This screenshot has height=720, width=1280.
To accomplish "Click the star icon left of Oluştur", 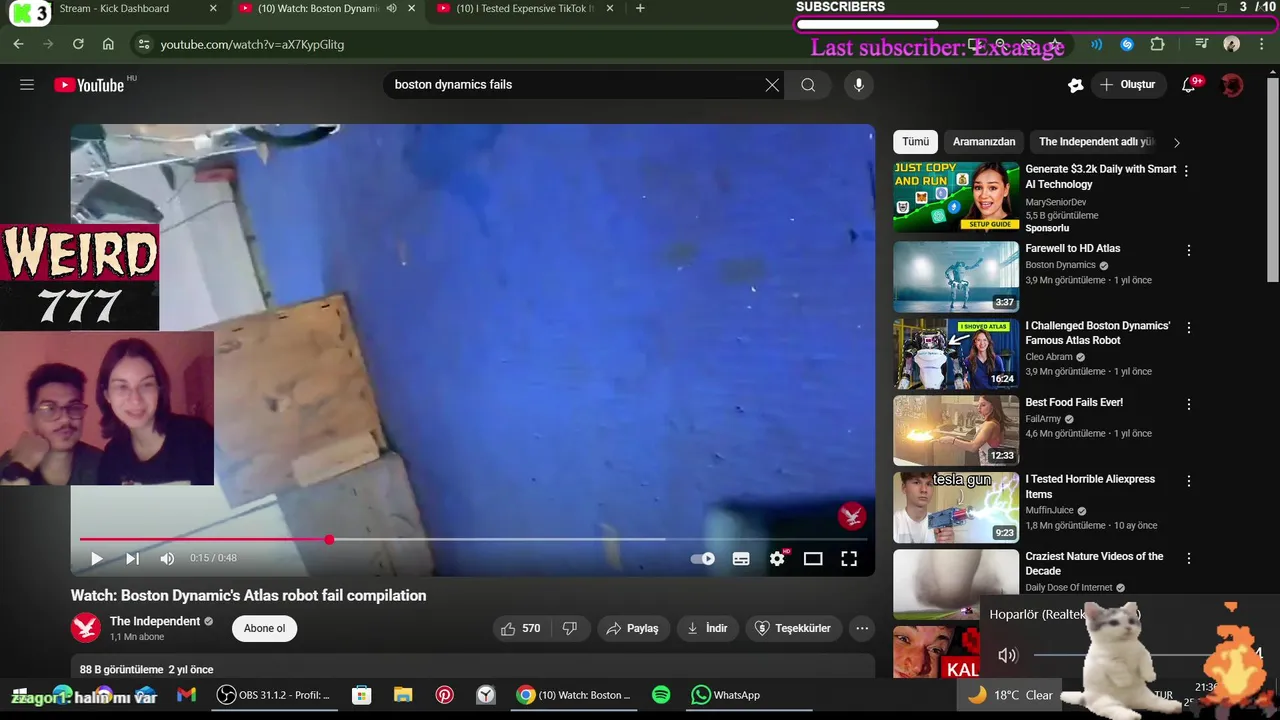I will coord(1075,85).
